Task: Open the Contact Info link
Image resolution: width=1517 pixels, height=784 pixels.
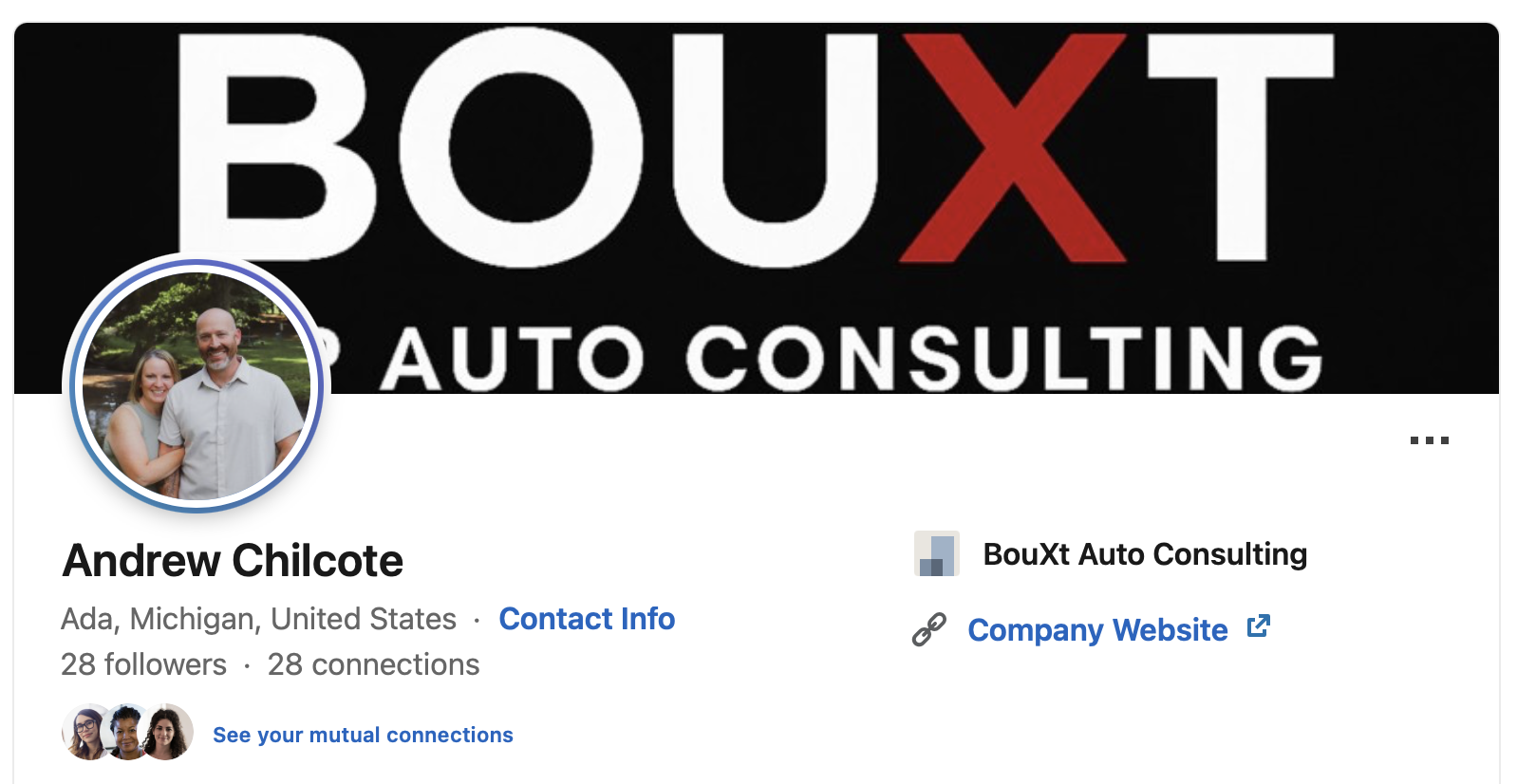Action: pos(587,619)
